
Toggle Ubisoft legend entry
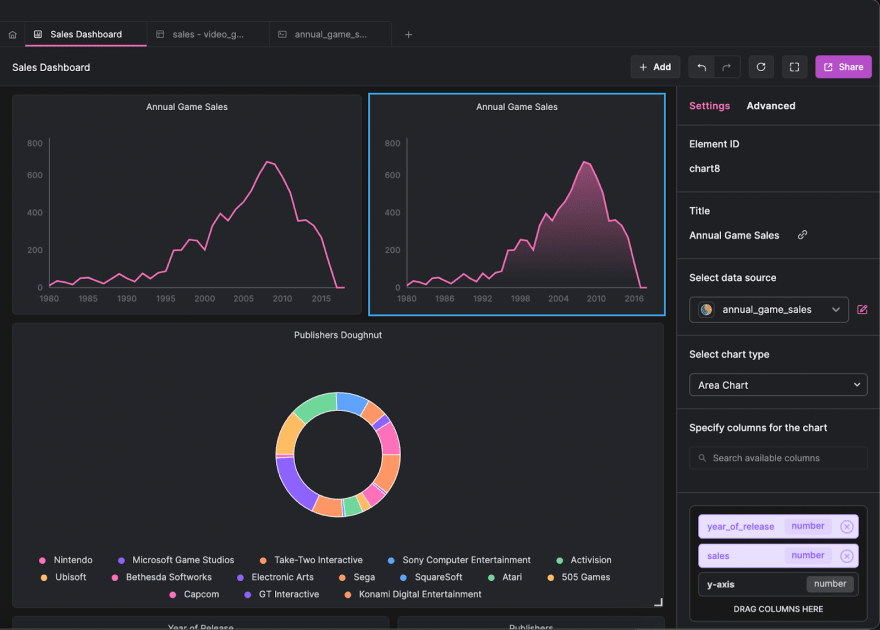[x=63, y=577]
